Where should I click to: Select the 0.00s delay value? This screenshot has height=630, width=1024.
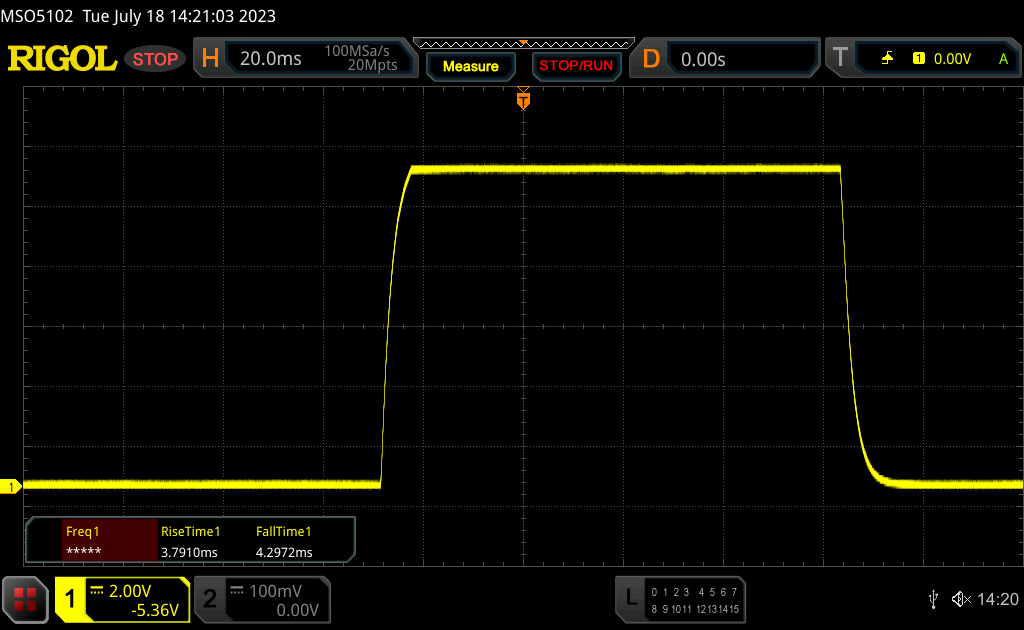coord(703,59)
